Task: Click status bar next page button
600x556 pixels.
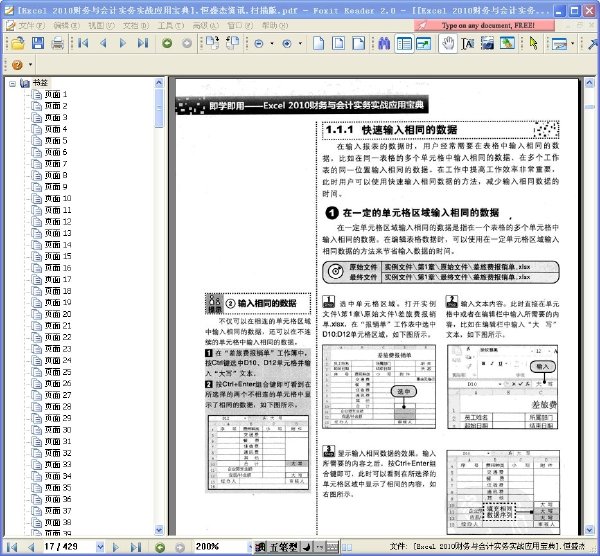Action: [x=116, y=547]
